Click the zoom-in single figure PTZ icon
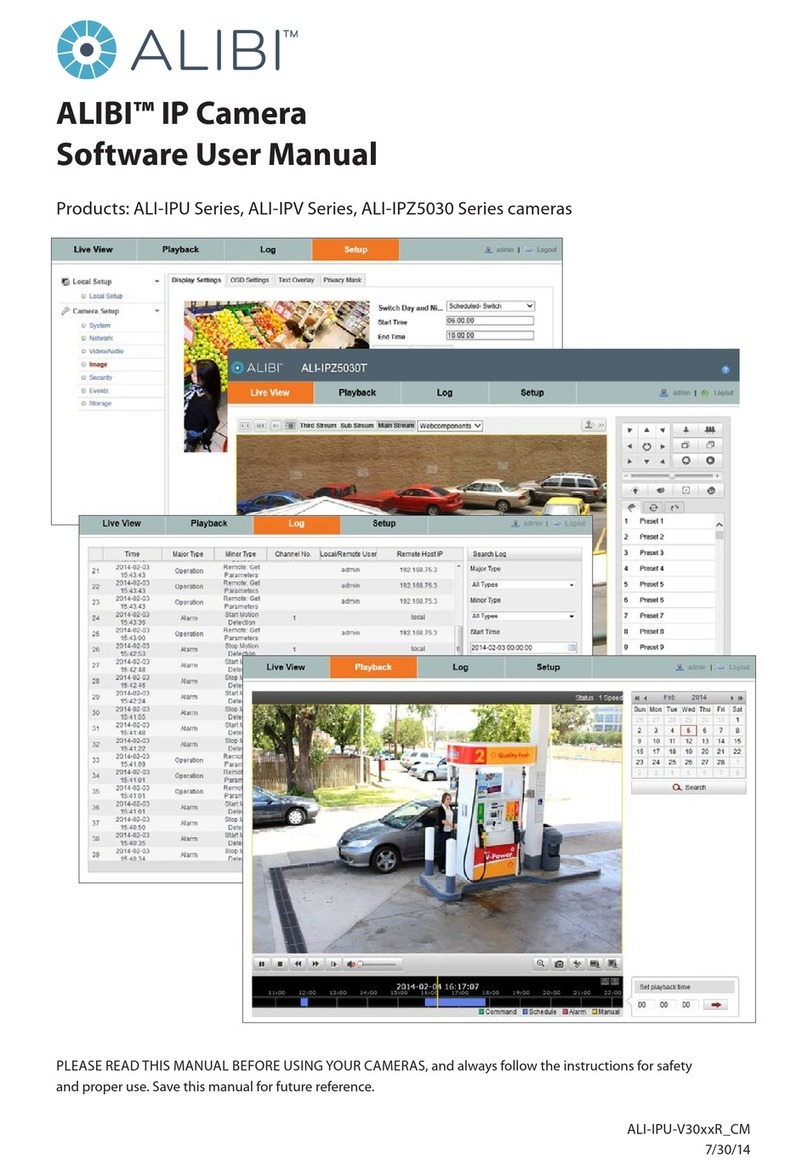This screenshot has width=808, height=1175. click(x=686, y=429)
